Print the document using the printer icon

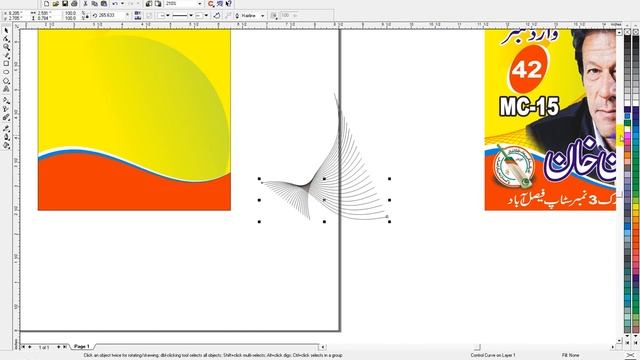click(74, 4)
